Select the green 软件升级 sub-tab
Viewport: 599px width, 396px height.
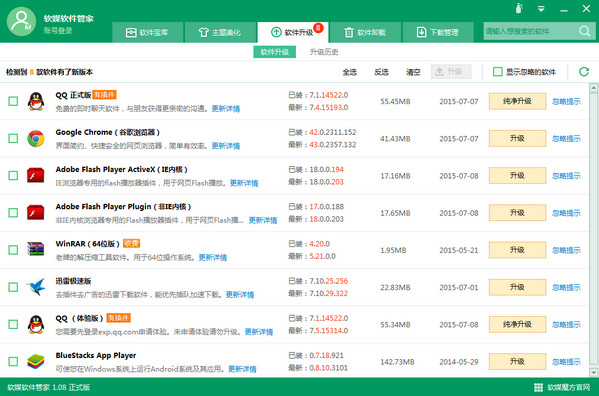point(275,52)
